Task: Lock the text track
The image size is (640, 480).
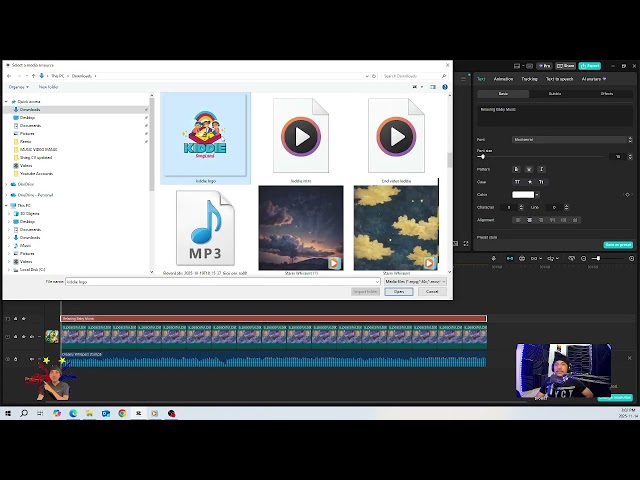Action: (16, 318)
